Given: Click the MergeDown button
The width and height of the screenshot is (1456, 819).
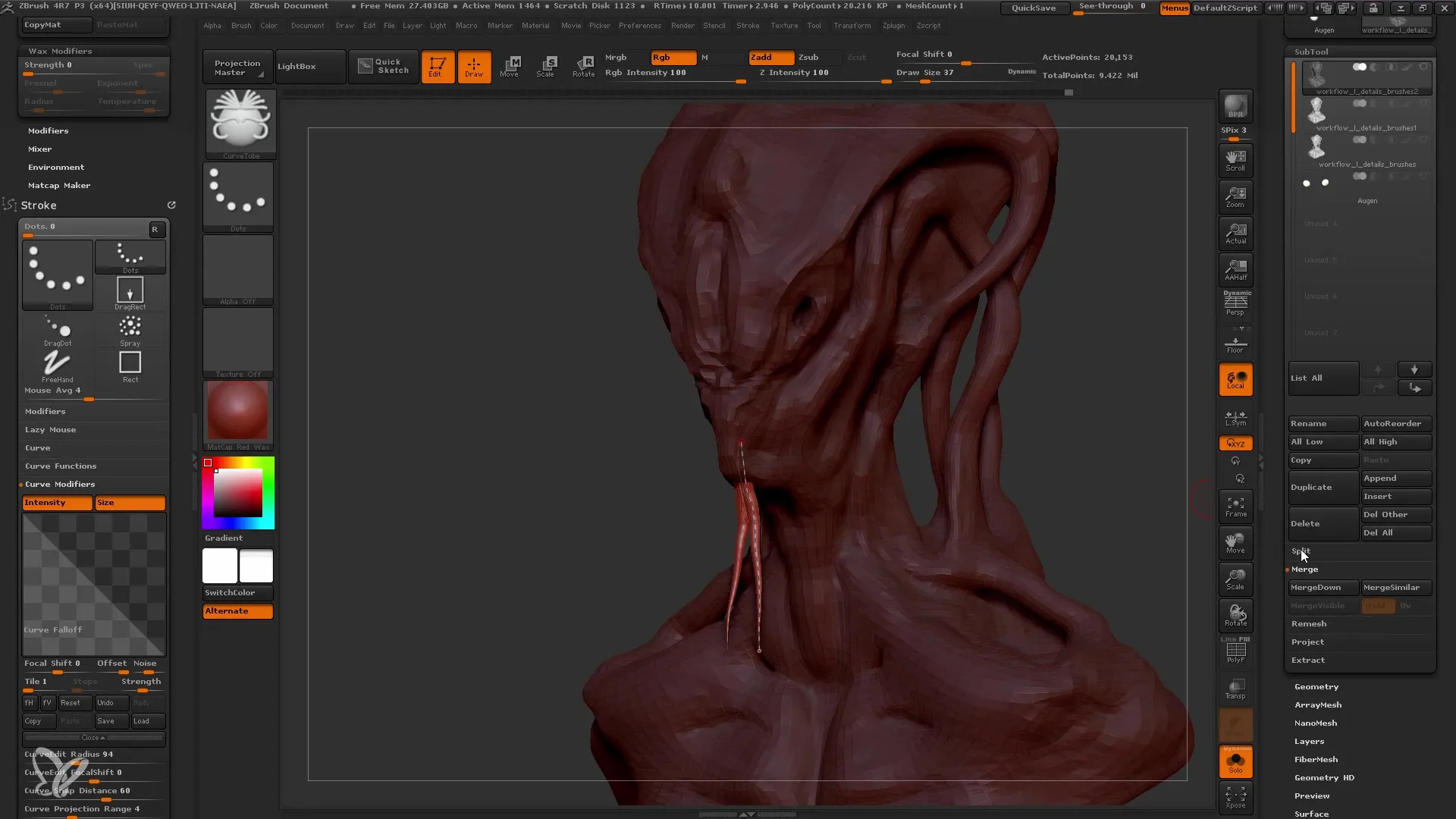Looking at the screenshot, I should 1322,588.
